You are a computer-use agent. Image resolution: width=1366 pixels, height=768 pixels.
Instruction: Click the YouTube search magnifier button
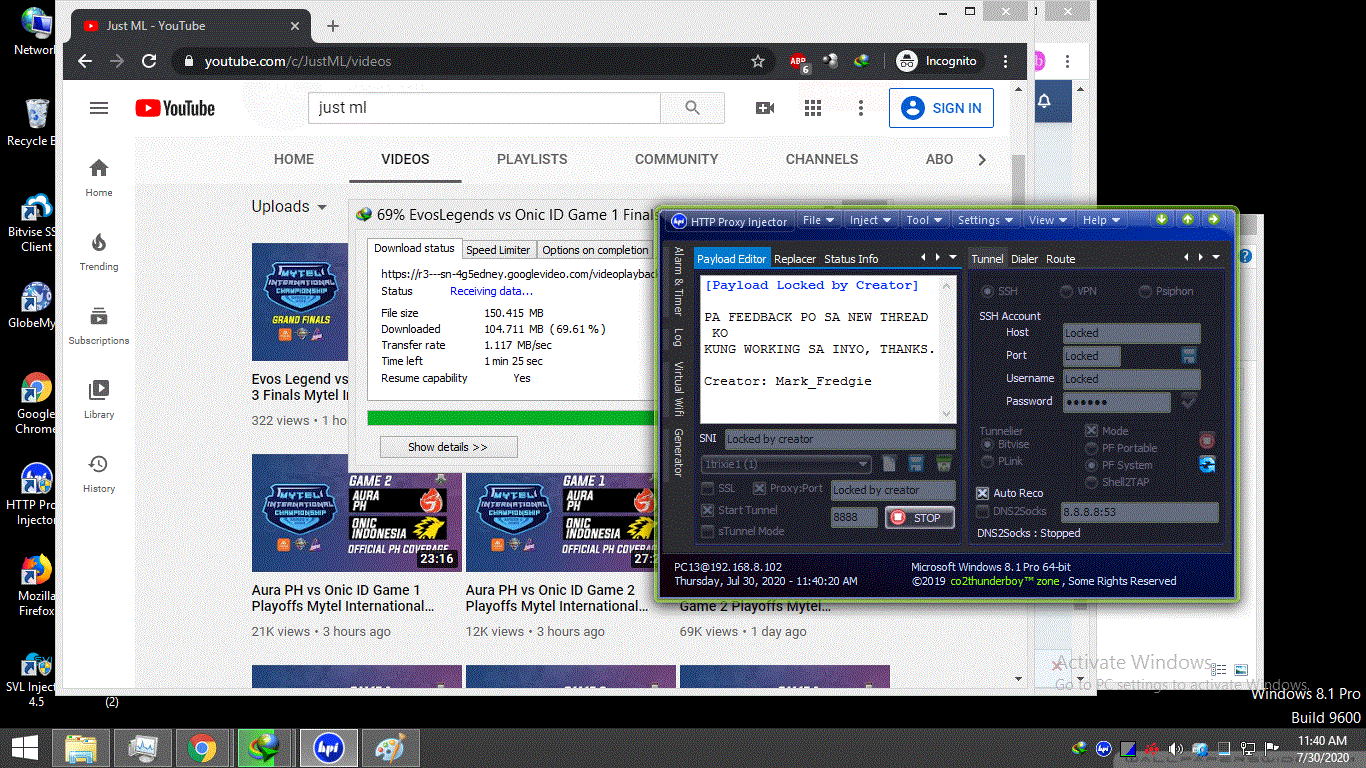(x=692, y=108)
